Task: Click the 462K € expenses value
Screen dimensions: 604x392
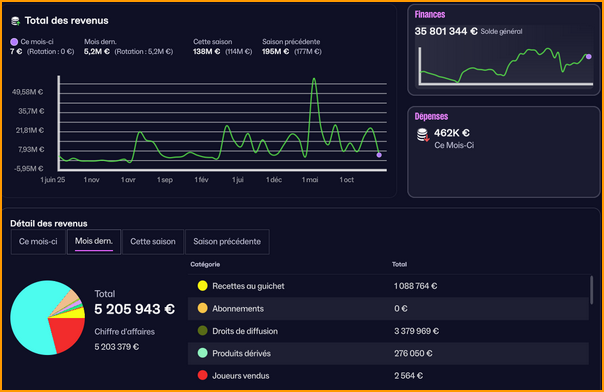Action: [452, 133]
